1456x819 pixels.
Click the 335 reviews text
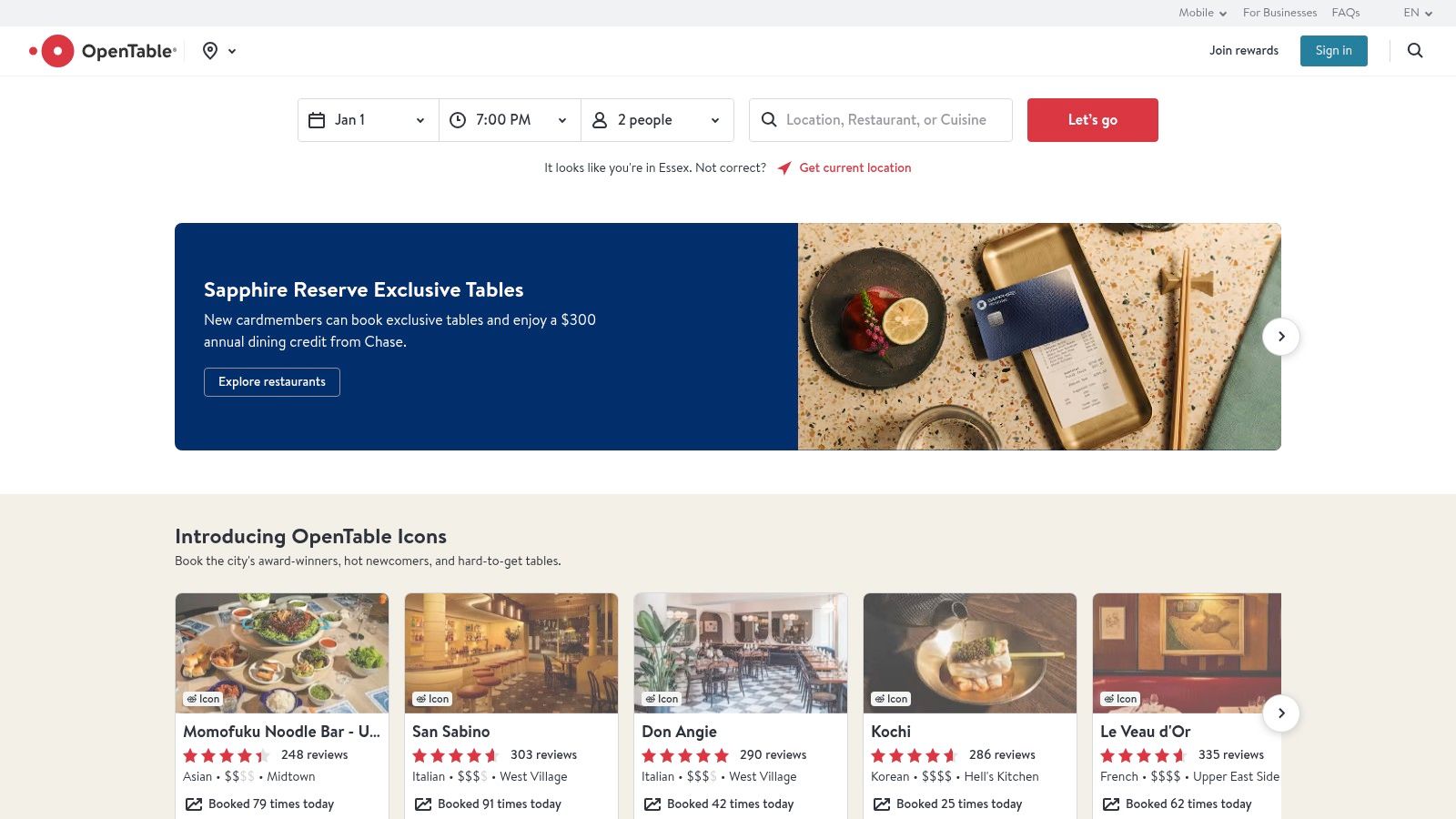click(1231, 755)
